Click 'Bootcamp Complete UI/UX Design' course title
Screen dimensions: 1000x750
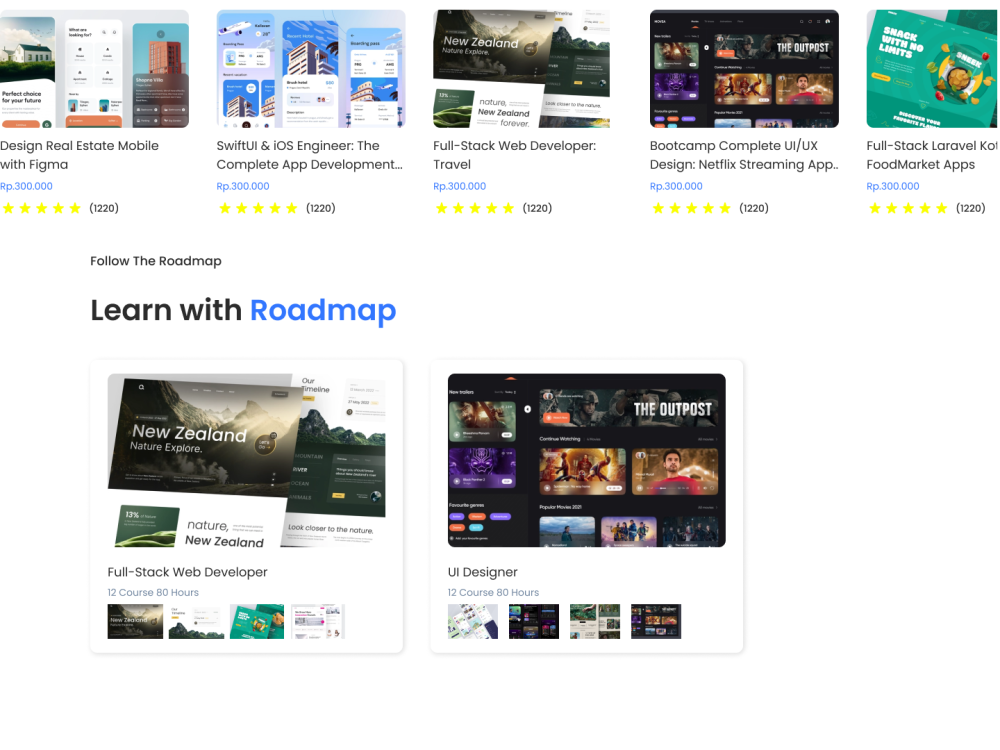tap(744, 155)
